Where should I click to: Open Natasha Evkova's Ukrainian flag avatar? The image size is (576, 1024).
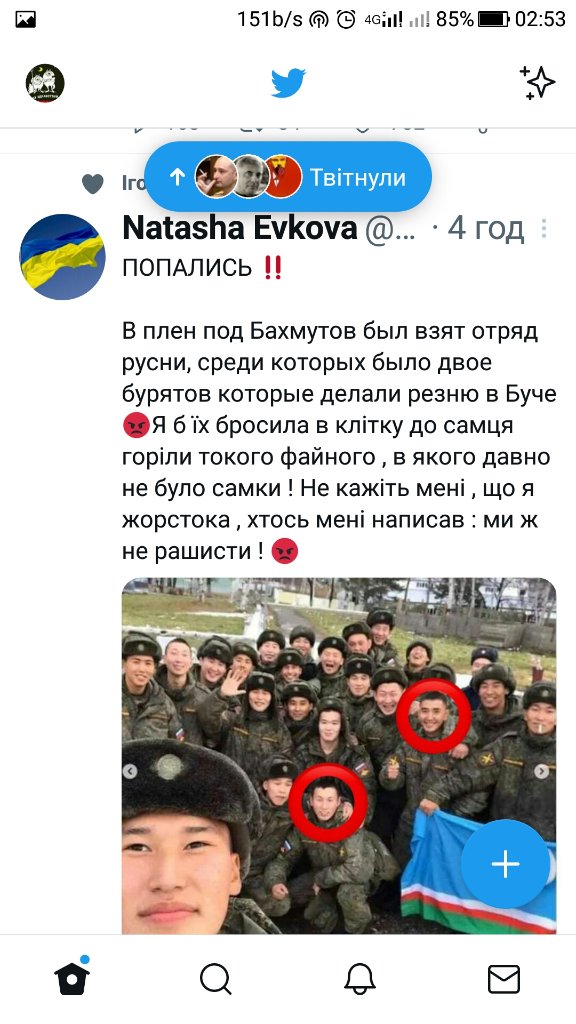(63, 257)
